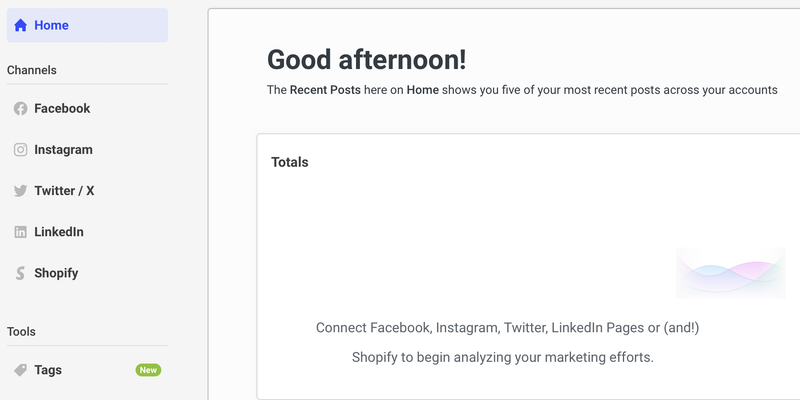Click the Twitter bird icon
The height and width of the screenshot is (400, 800).
click(20, 191)
